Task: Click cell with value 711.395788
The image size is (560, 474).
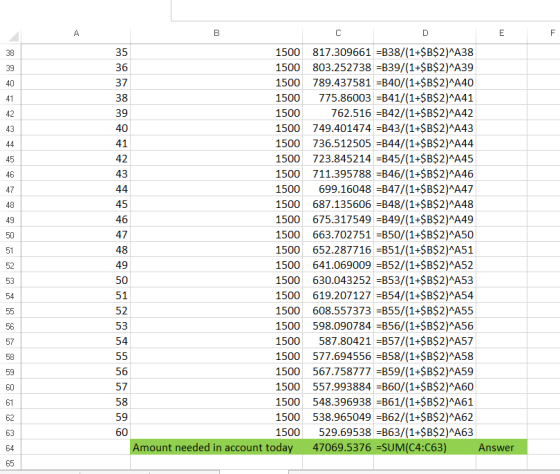Action: click(x=338, y=174)
